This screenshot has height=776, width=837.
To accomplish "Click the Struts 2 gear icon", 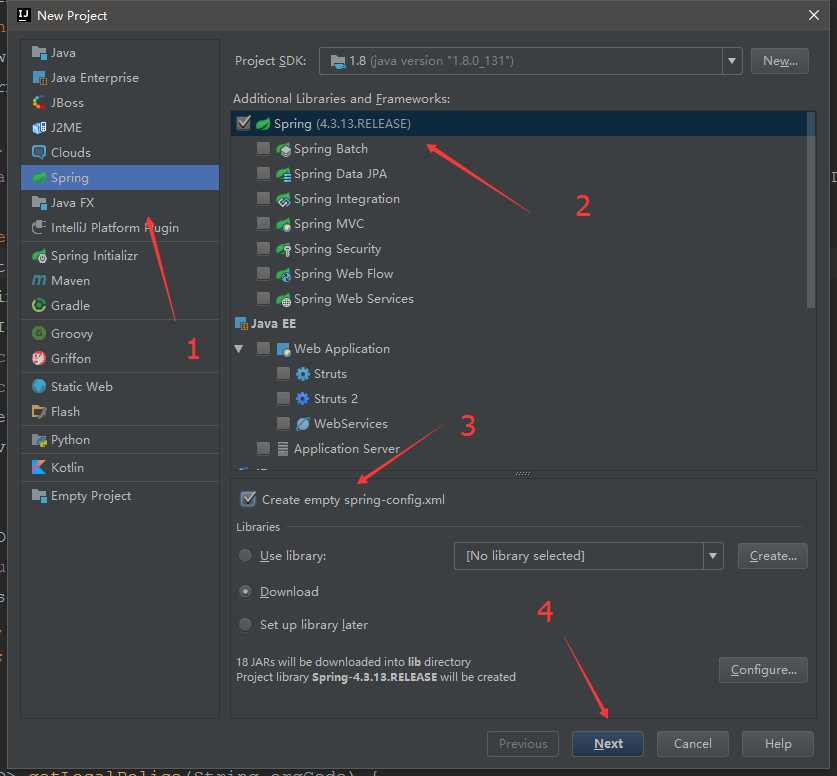I will tap(303, 399).
